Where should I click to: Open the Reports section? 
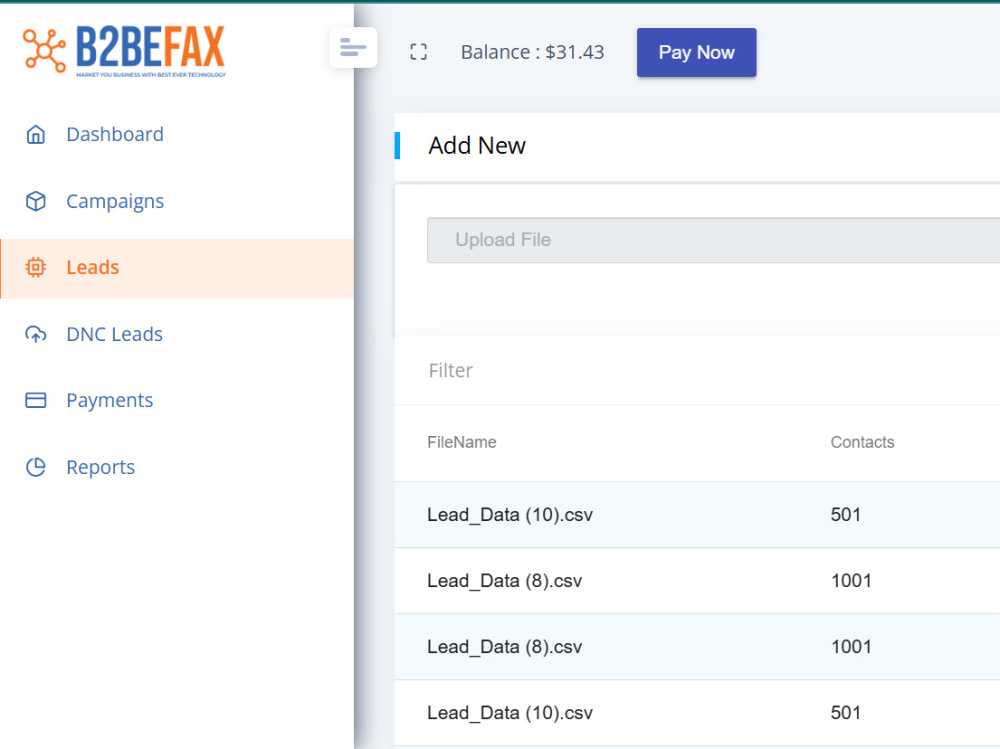(x=177, y=468)
